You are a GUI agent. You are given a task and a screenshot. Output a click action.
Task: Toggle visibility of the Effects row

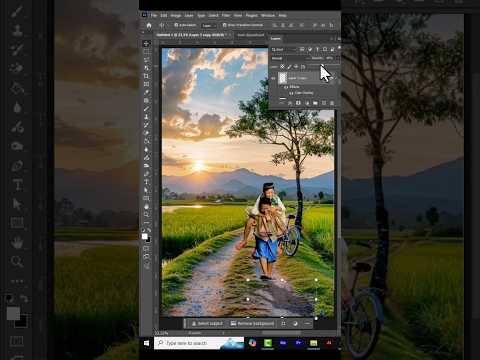[x=286, y=87]
